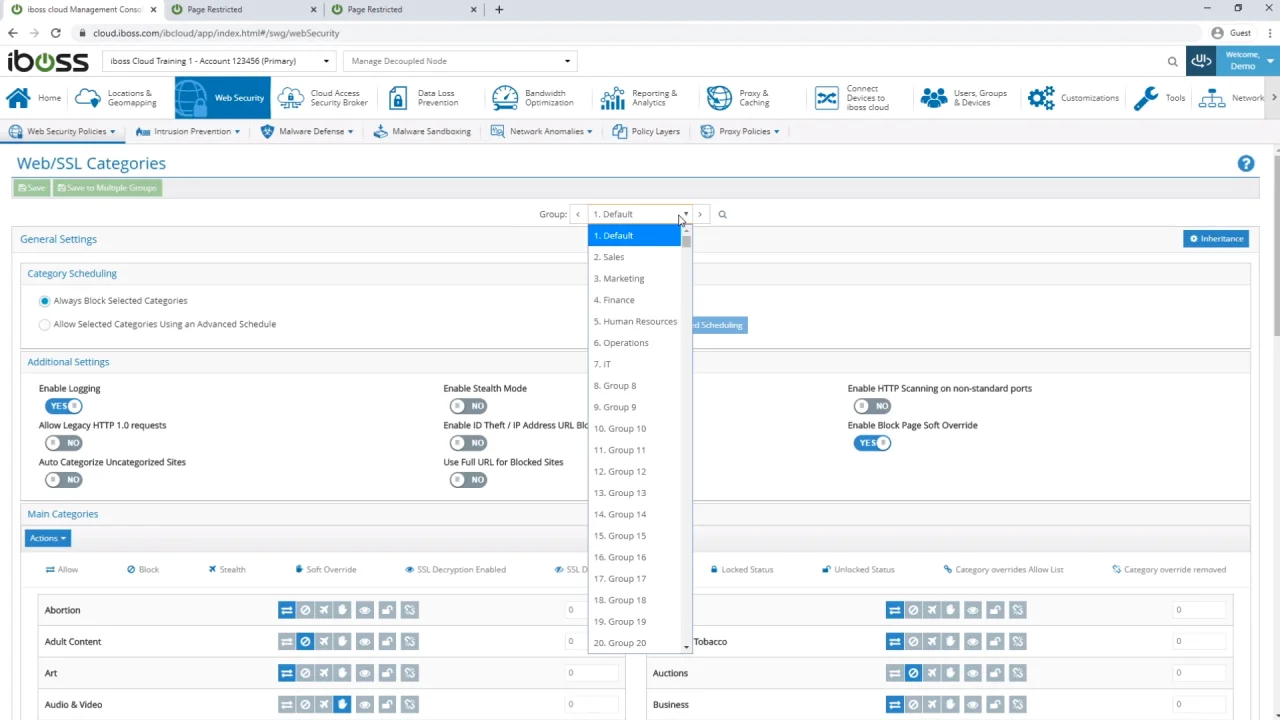This screenshot has width=1280, height=720.
Task: Switch to second Page Restricted tab
Action: [405, 9]
